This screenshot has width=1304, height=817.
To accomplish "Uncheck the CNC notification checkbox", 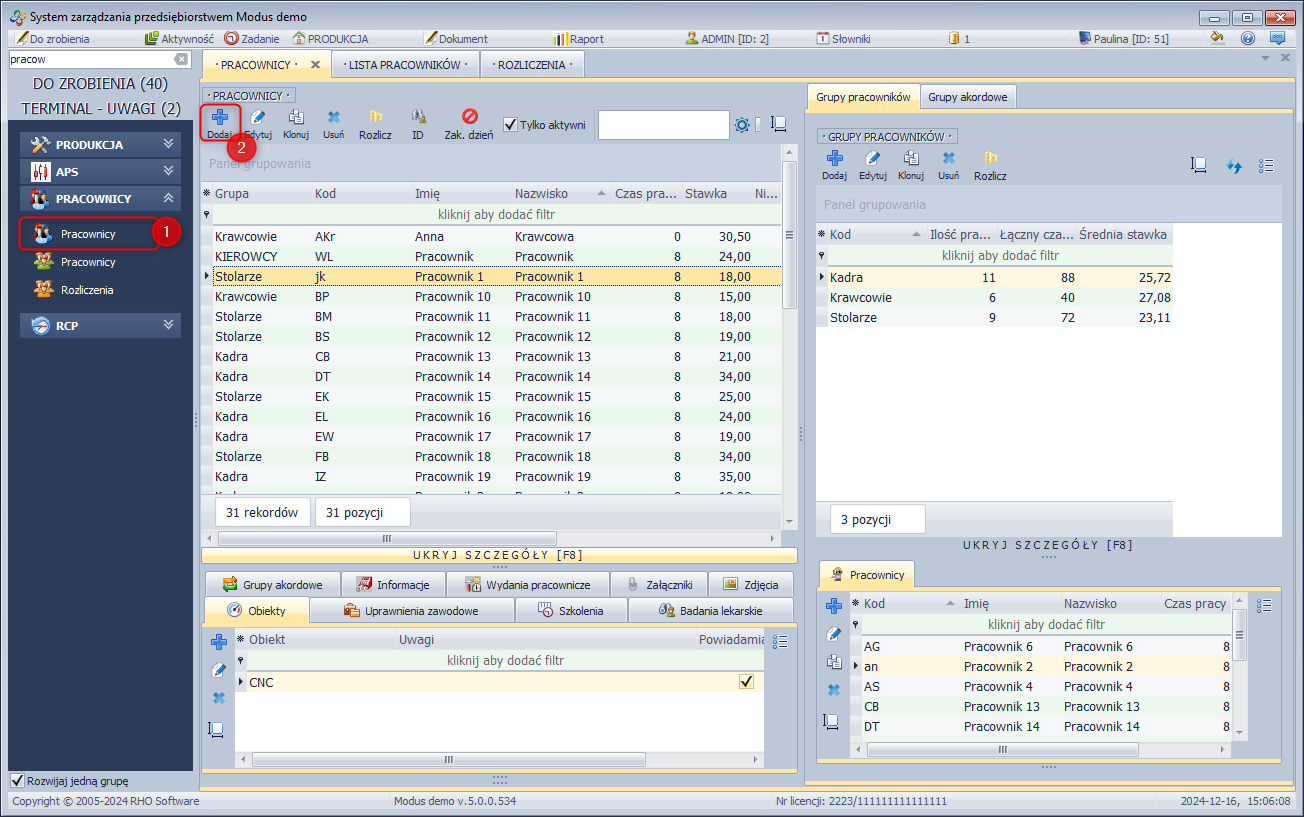I will point(746,682).
